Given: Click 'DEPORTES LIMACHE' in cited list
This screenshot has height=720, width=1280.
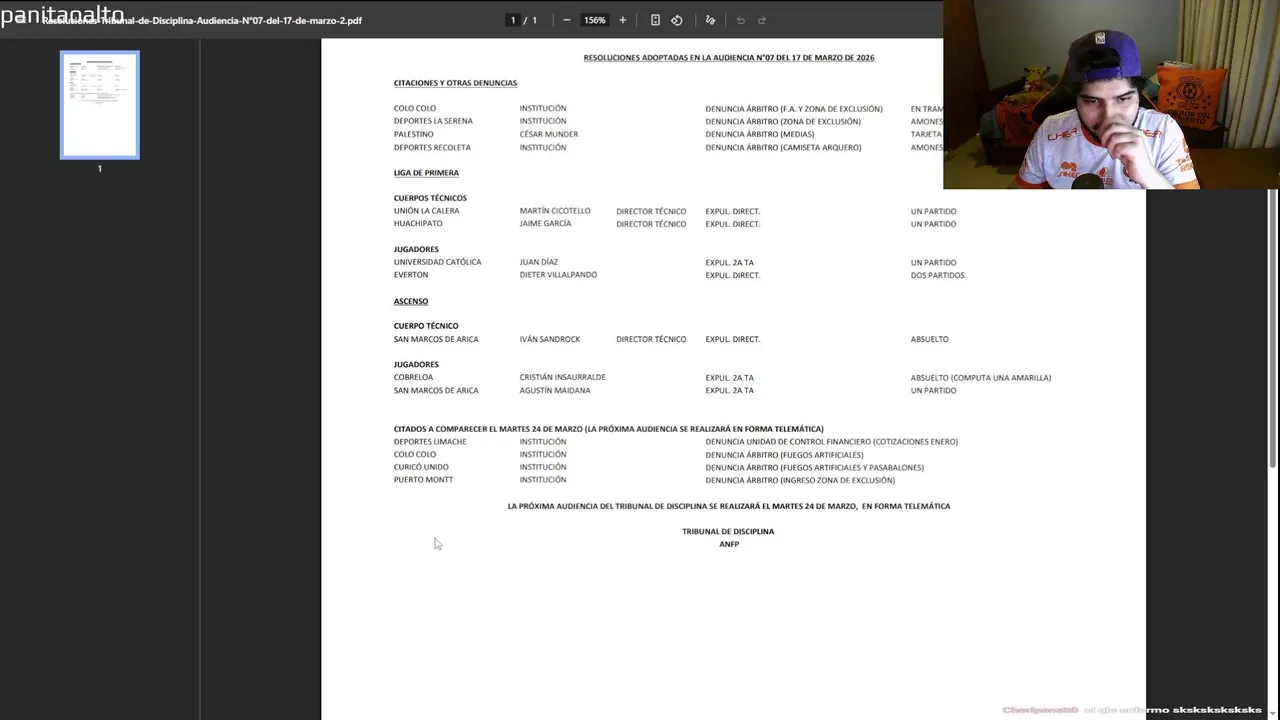Looking at the screenshot, I should pos(430,442).
